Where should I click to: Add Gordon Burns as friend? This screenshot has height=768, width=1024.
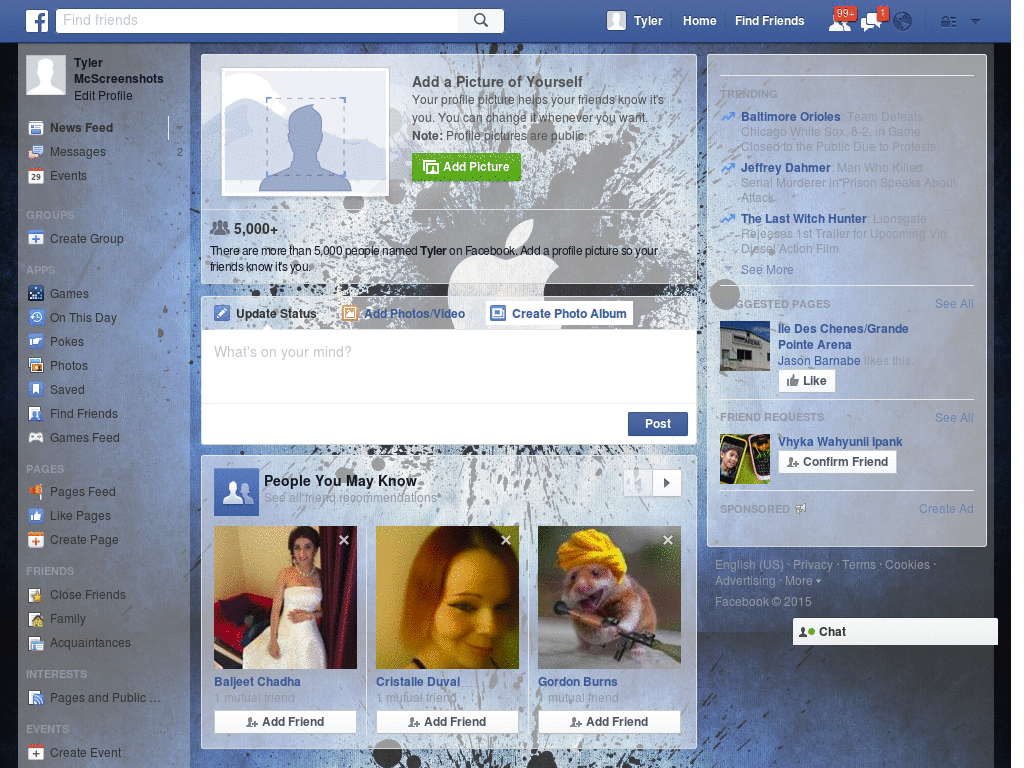pos(609,722)
